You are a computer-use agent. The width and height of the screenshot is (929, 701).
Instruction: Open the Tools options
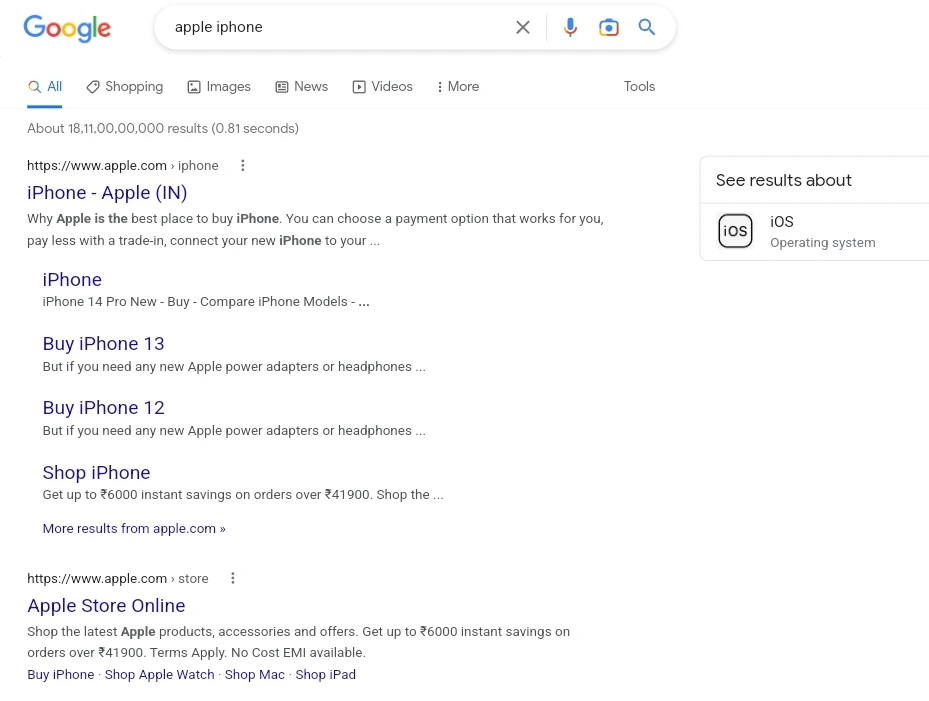[x=639, y=87]
